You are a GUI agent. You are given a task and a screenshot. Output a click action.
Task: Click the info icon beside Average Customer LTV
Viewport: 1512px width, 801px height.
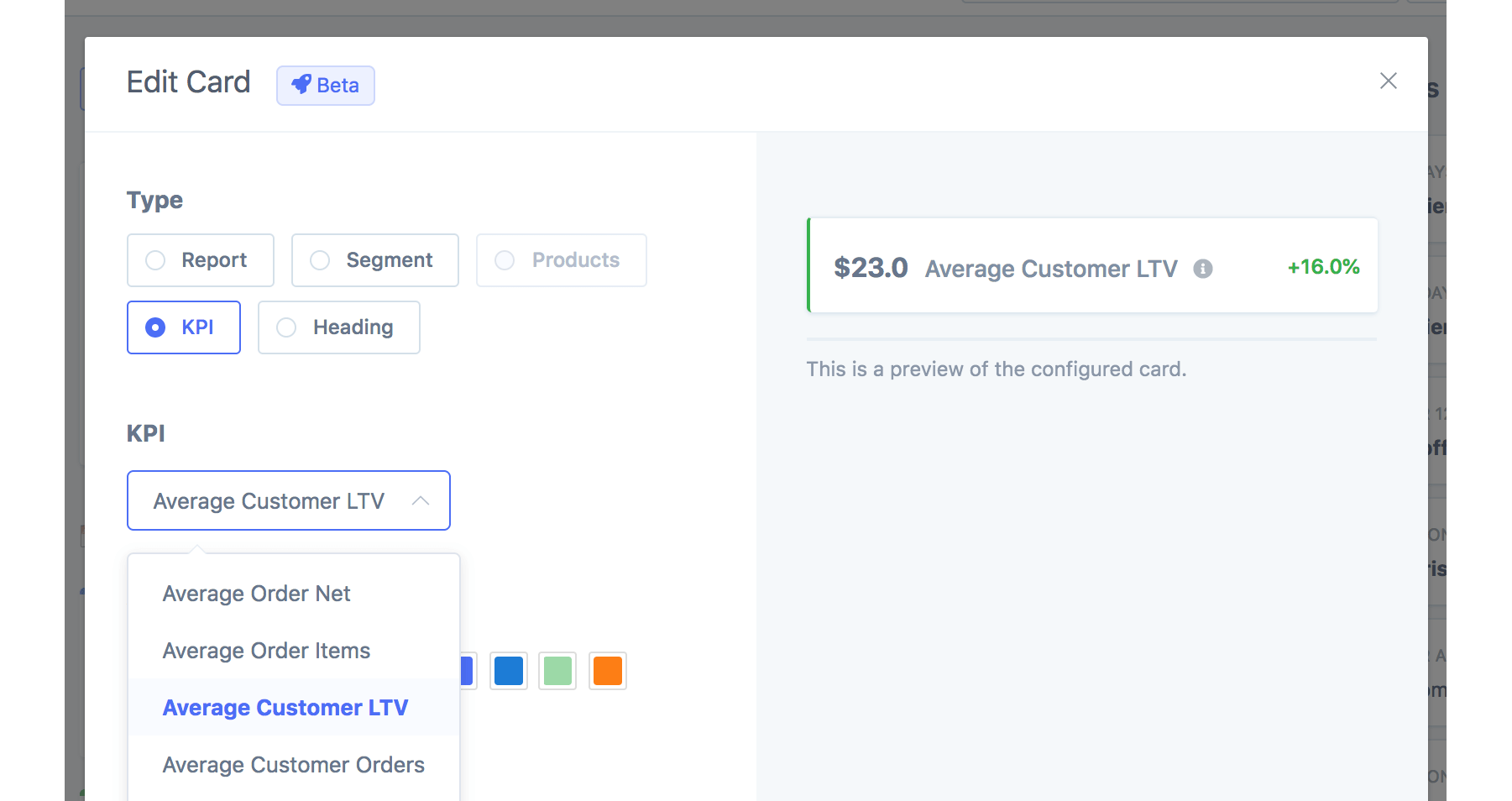(x=1202, y=269)
